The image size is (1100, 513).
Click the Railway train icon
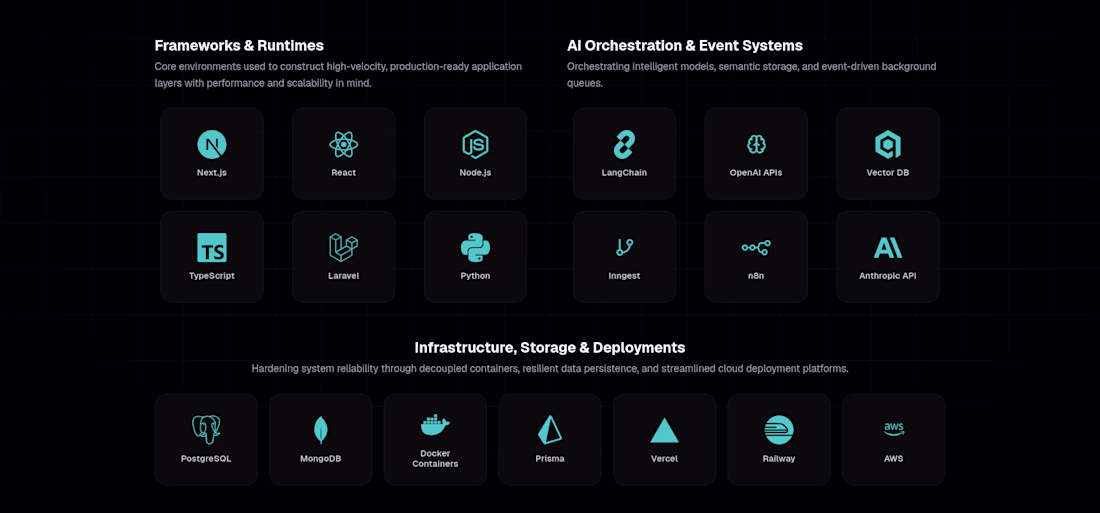[779, 430]
